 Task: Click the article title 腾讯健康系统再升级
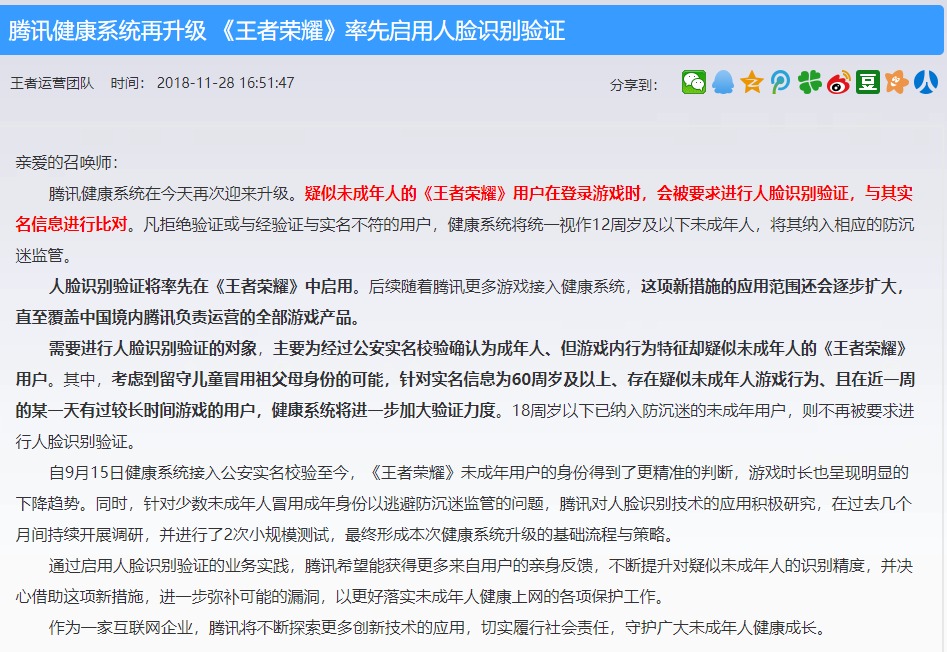(x=108, y=30)
